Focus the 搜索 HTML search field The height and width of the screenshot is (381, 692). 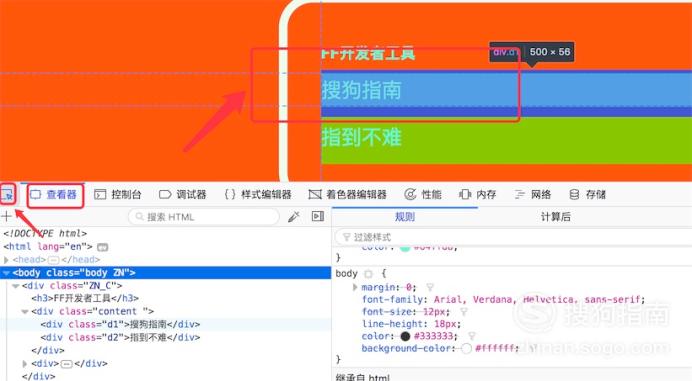pyautogui.click(x=204, y=217)
